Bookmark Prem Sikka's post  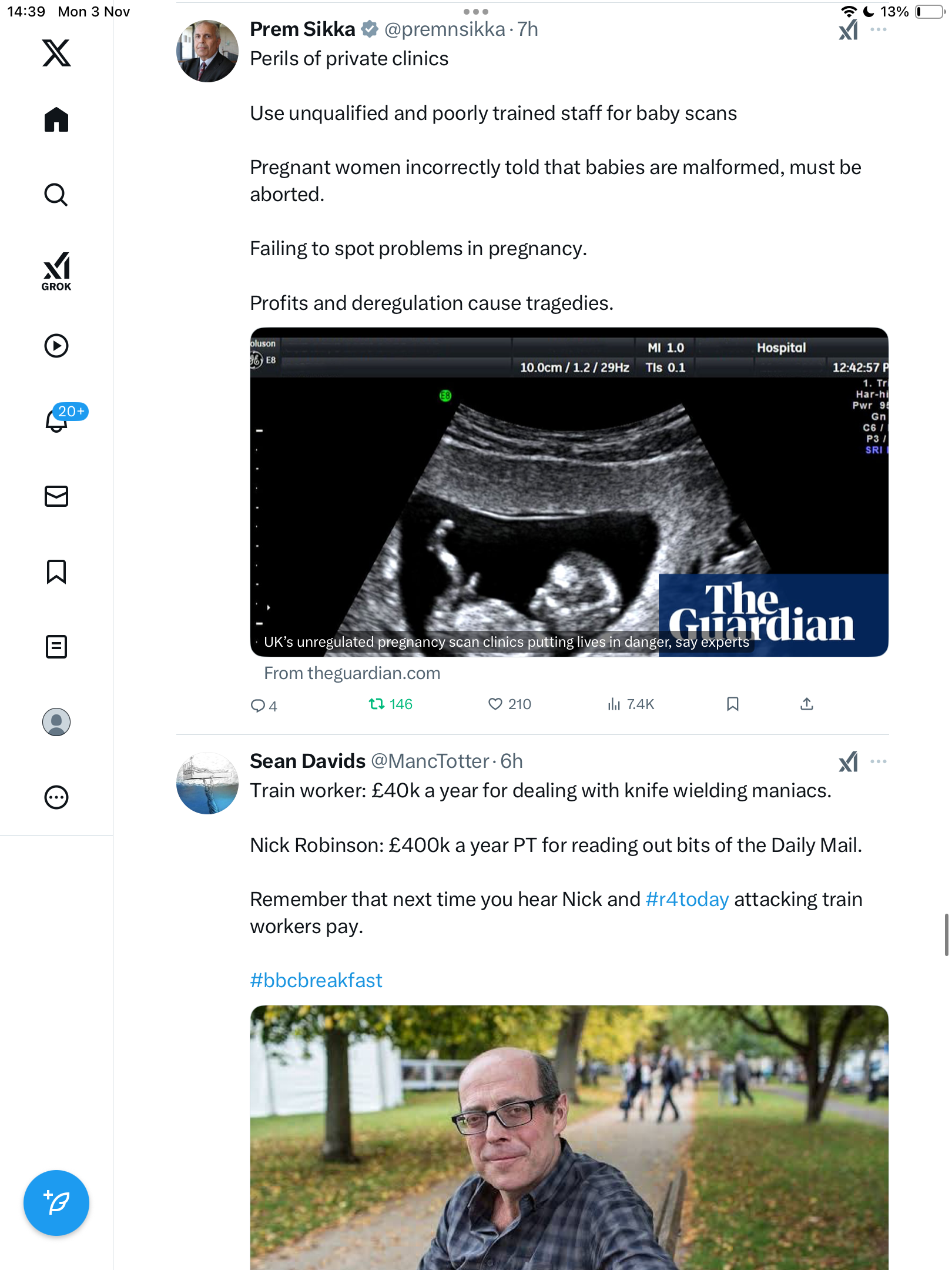click(732, 704)
